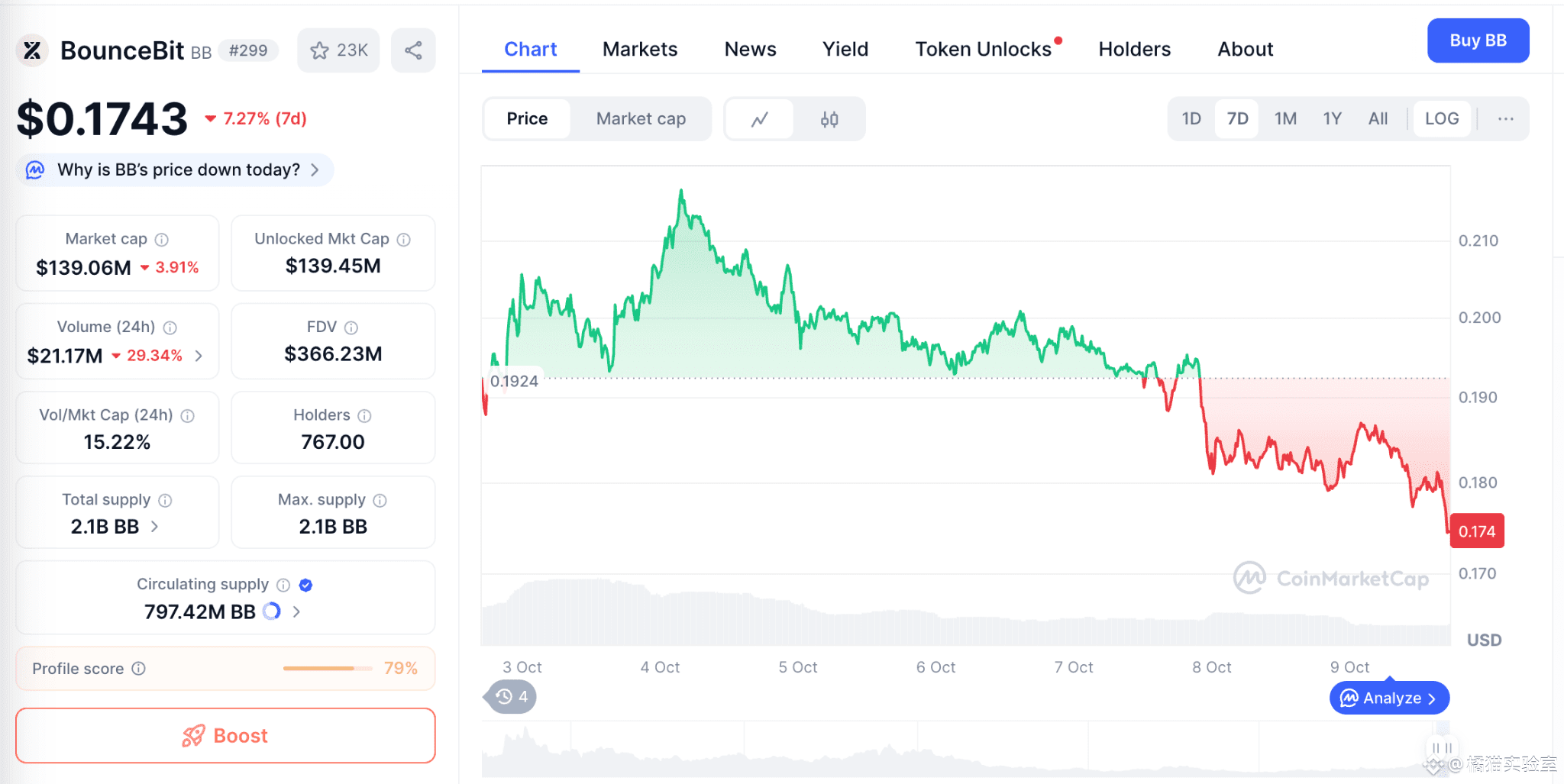Image resolution: width=1564 pixels, height=784 pixels.
Task: Click the Boost button
Action: pos(225,736)
